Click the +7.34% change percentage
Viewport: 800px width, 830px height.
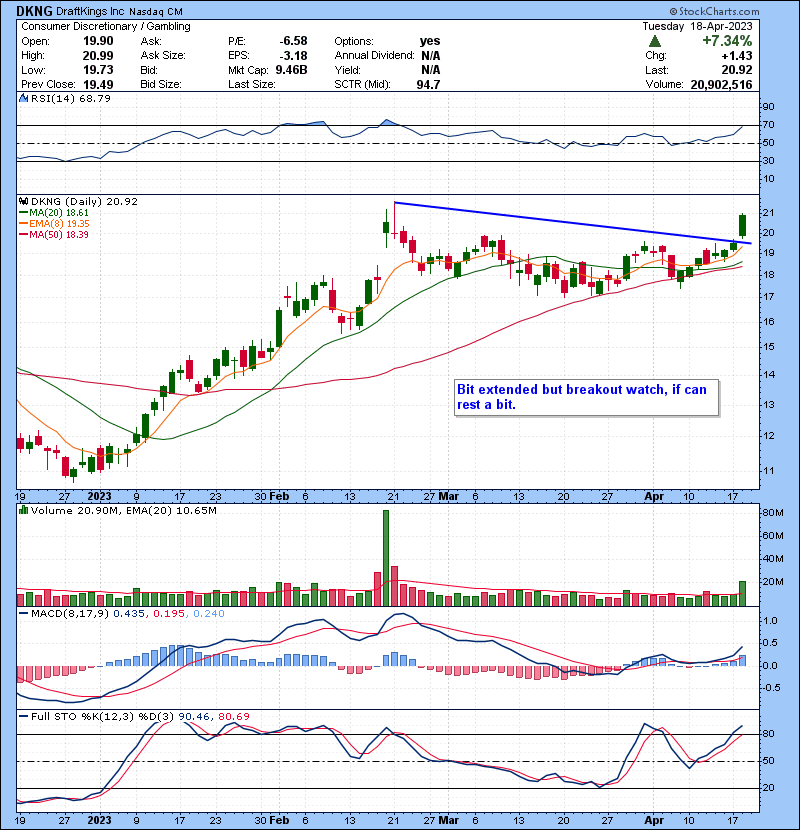click(x=727, y=41)
